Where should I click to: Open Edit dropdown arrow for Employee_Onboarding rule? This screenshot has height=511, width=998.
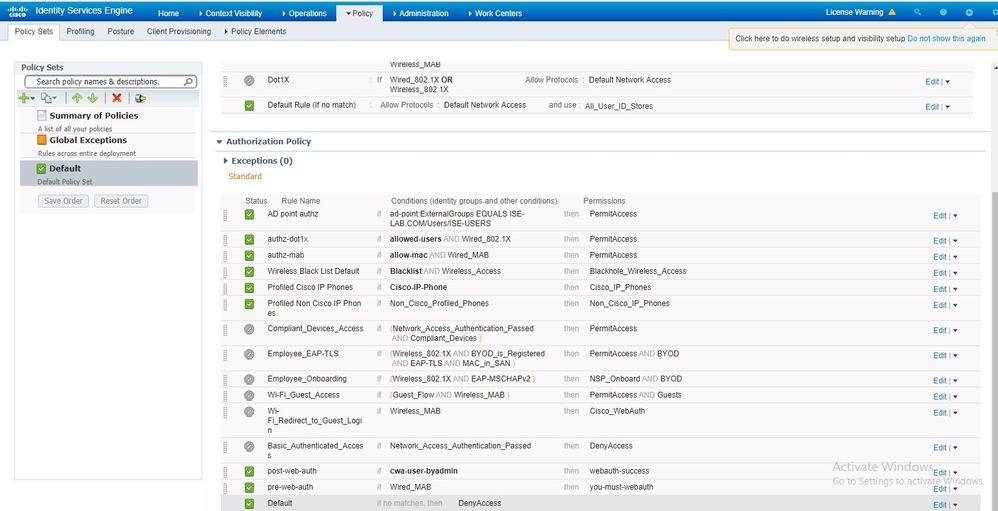tap(955, 381)
